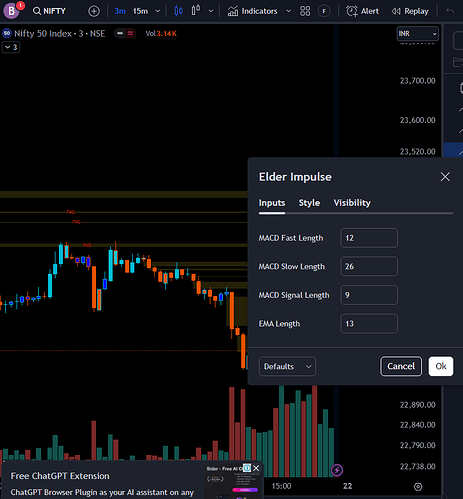The width and height of the screenshot is (463, 499).
Task: Select the 15m timeframe
Action: pos(140,11)
